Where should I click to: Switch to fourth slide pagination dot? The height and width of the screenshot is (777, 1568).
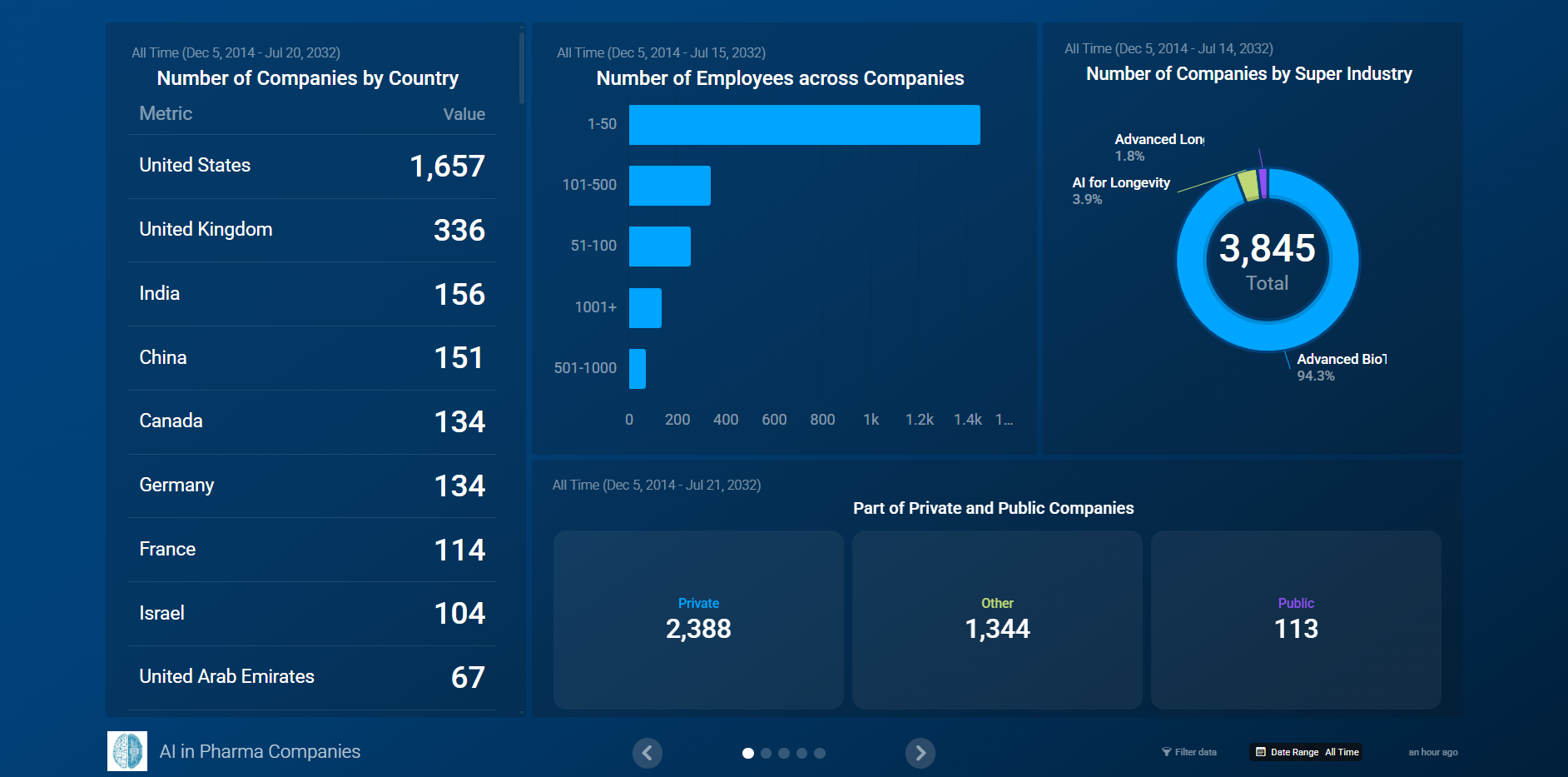tap(801, 753)
